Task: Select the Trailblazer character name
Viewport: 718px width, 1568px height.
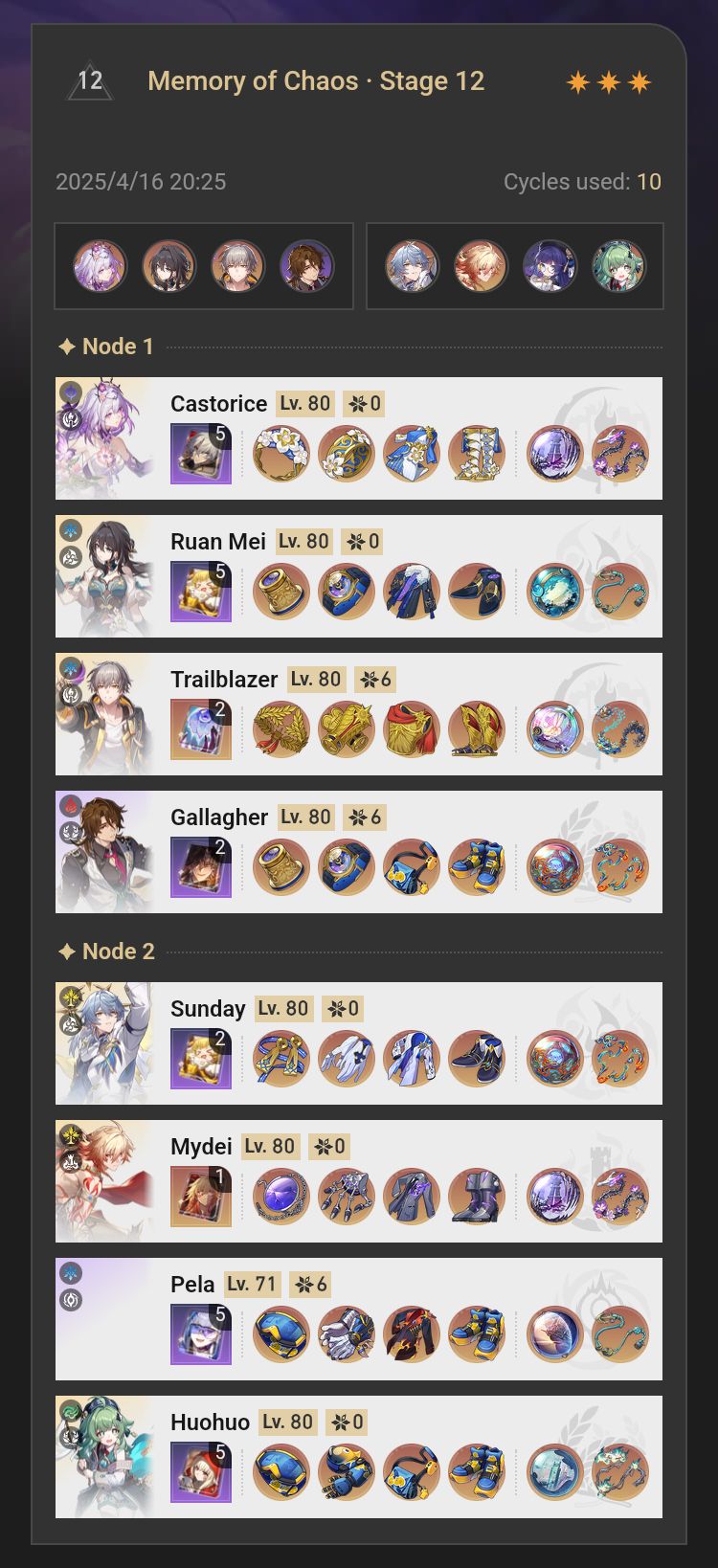Action: point(224,680)
